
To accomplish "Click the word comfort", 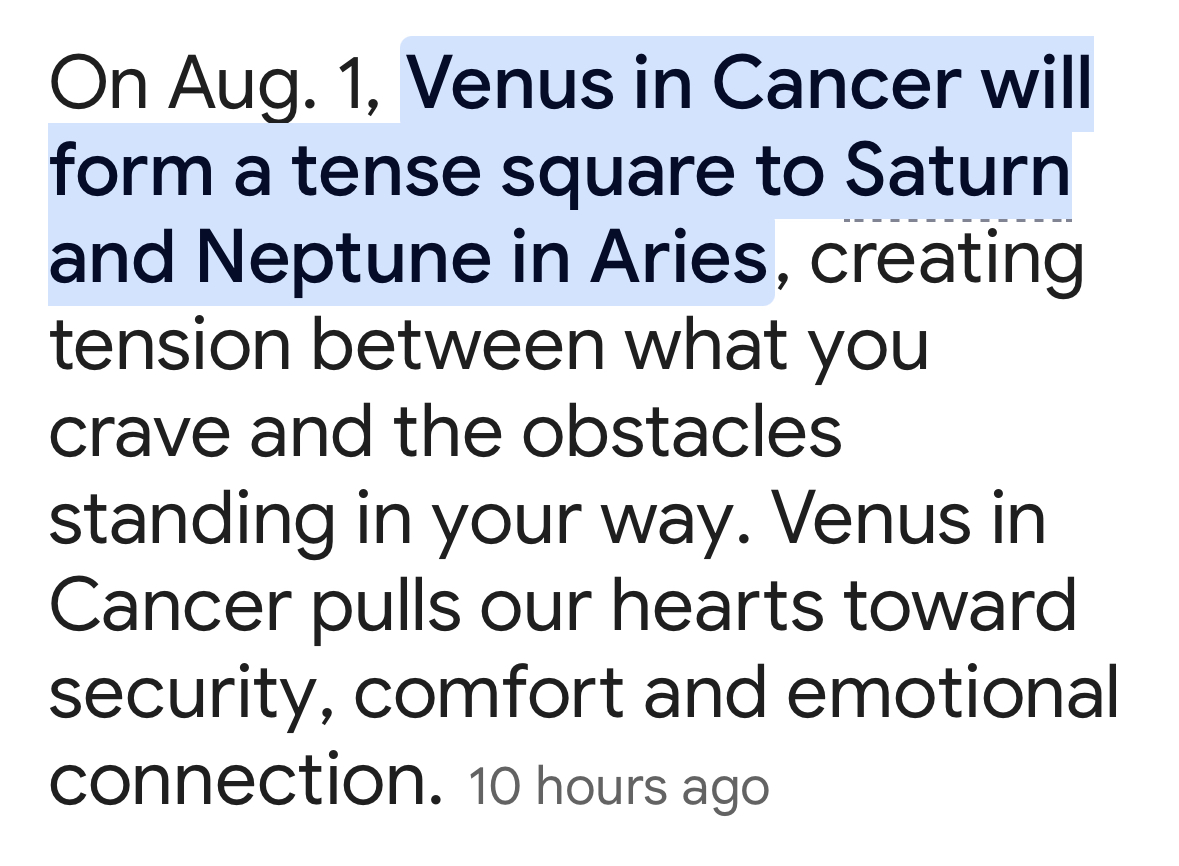I will (488, 691).
